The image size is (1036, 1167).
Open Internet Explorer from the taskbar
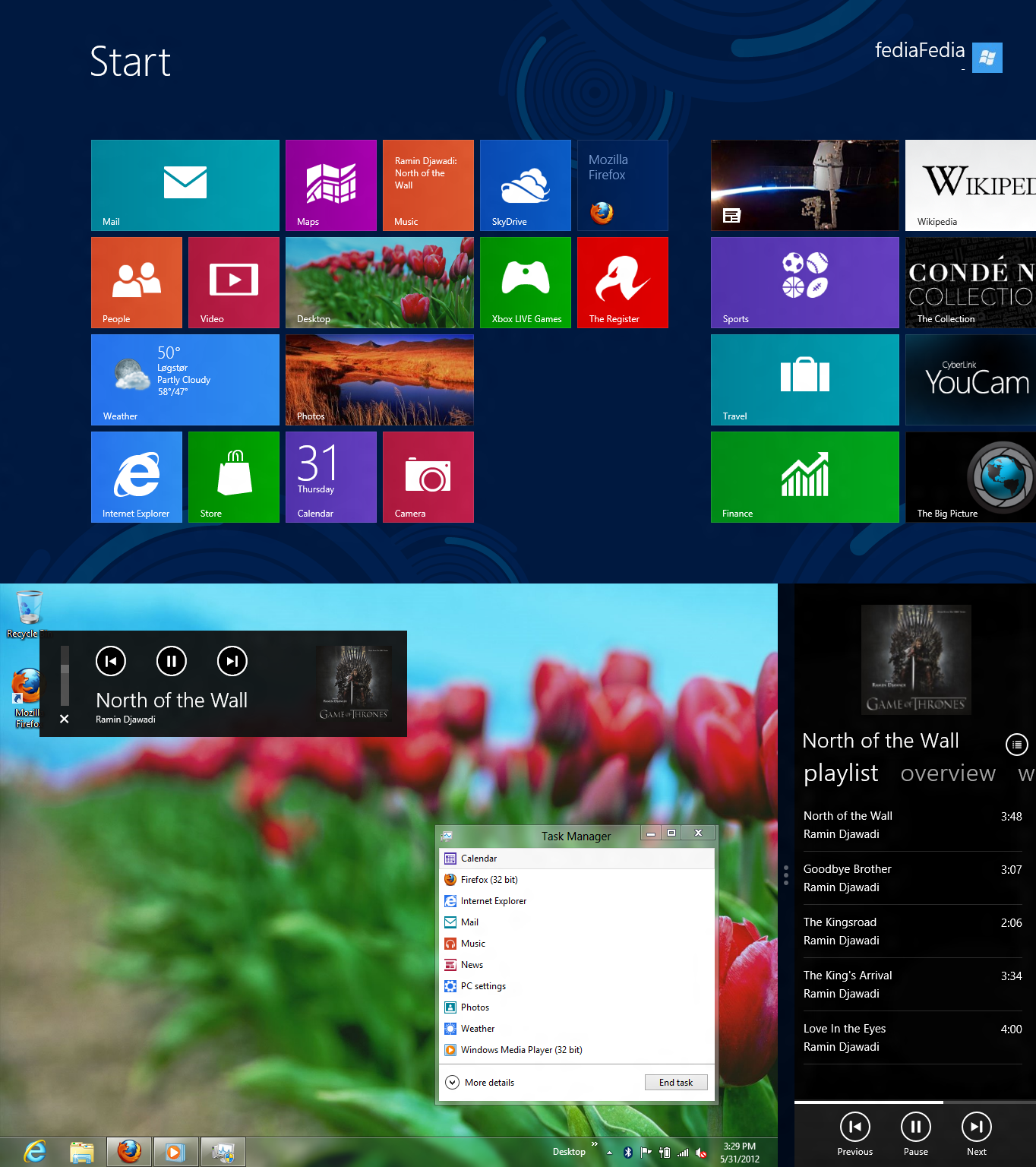click(35, 1152)
